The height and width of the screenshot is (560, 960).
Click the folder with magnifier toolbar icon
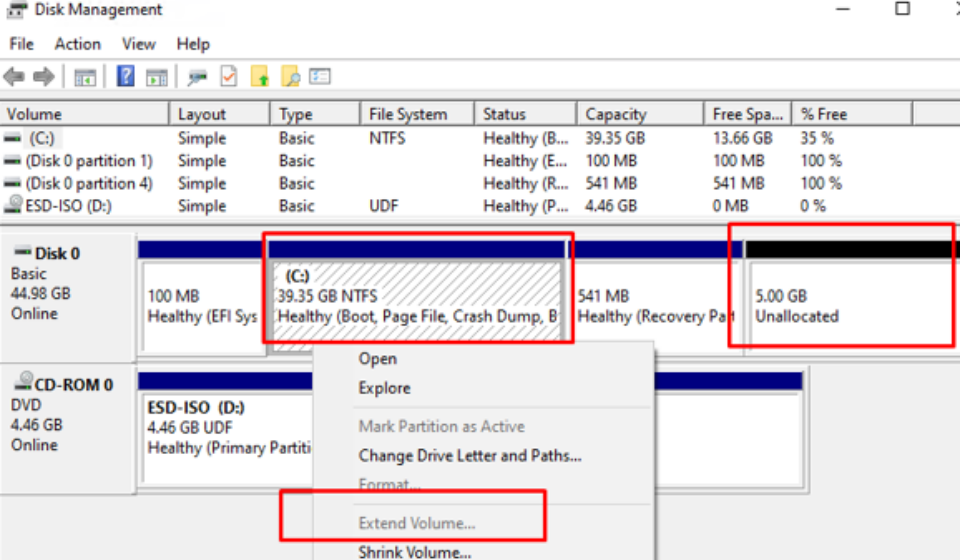[290, 77]
